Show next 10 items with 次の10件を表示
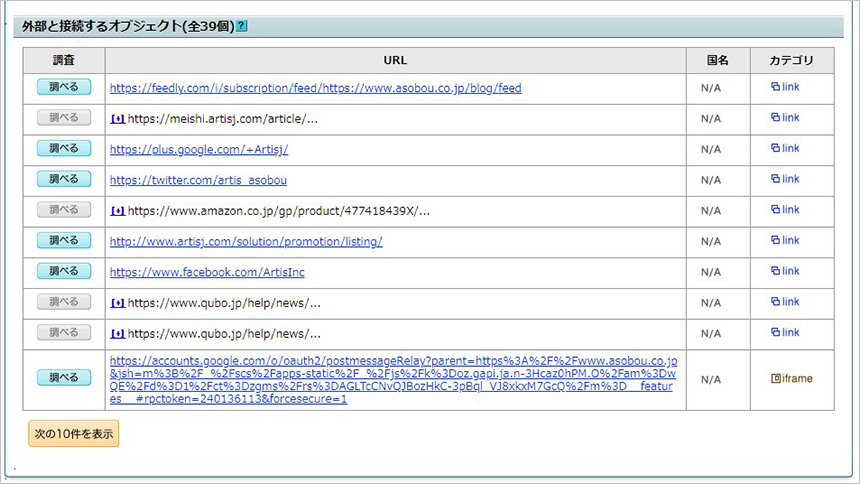 pos(73,434)
